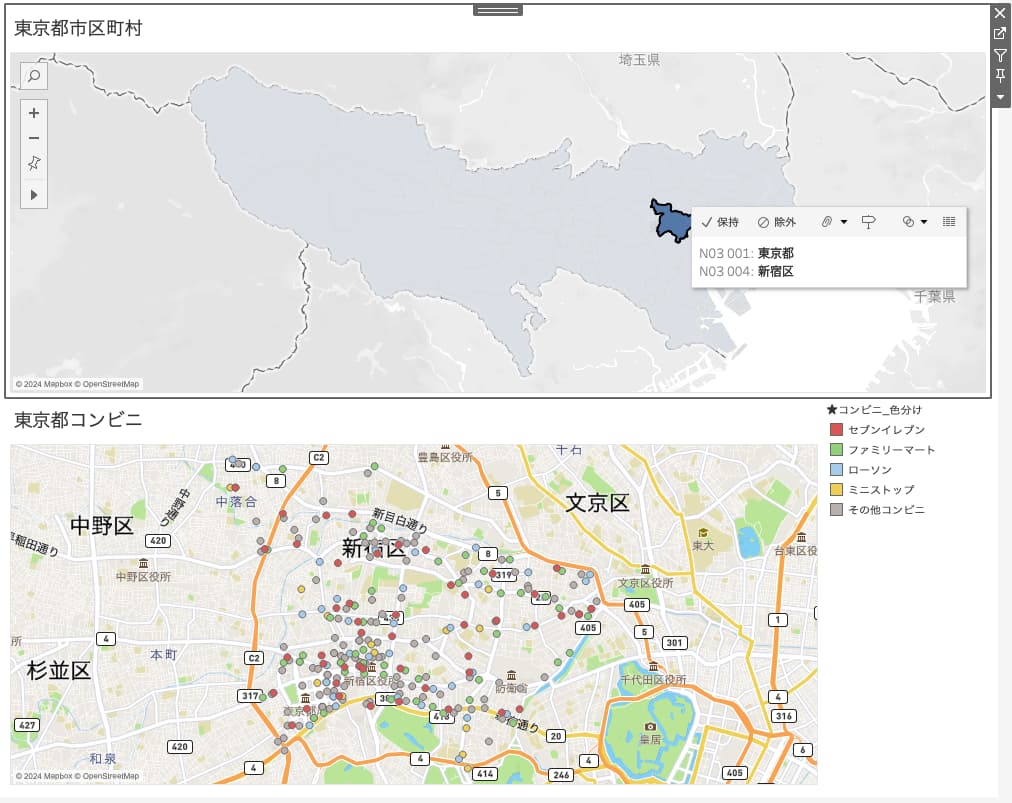The height and width of the screenshot is (803, 1012).
Task: Zoom in with the plus button
Action: tap(34, 113)
